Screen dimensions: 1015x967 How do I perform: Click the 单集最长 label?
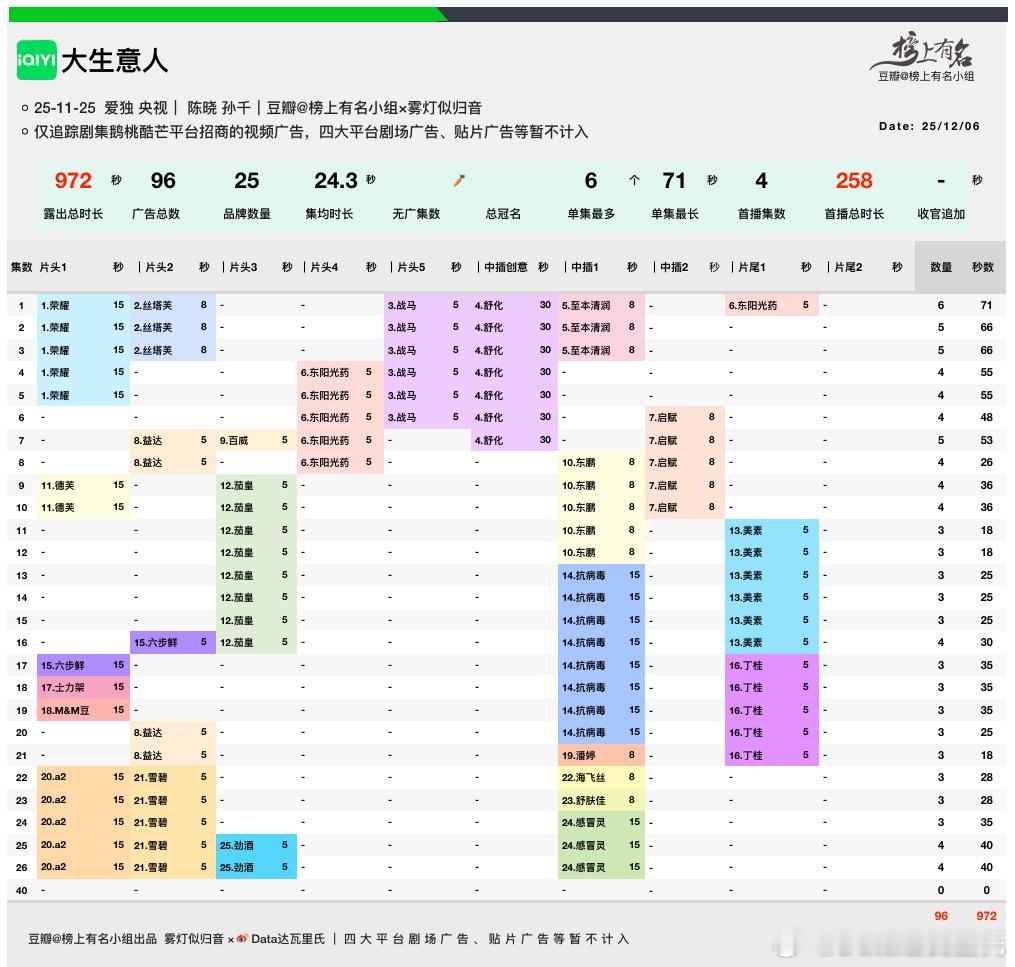(x=675, y=214)
